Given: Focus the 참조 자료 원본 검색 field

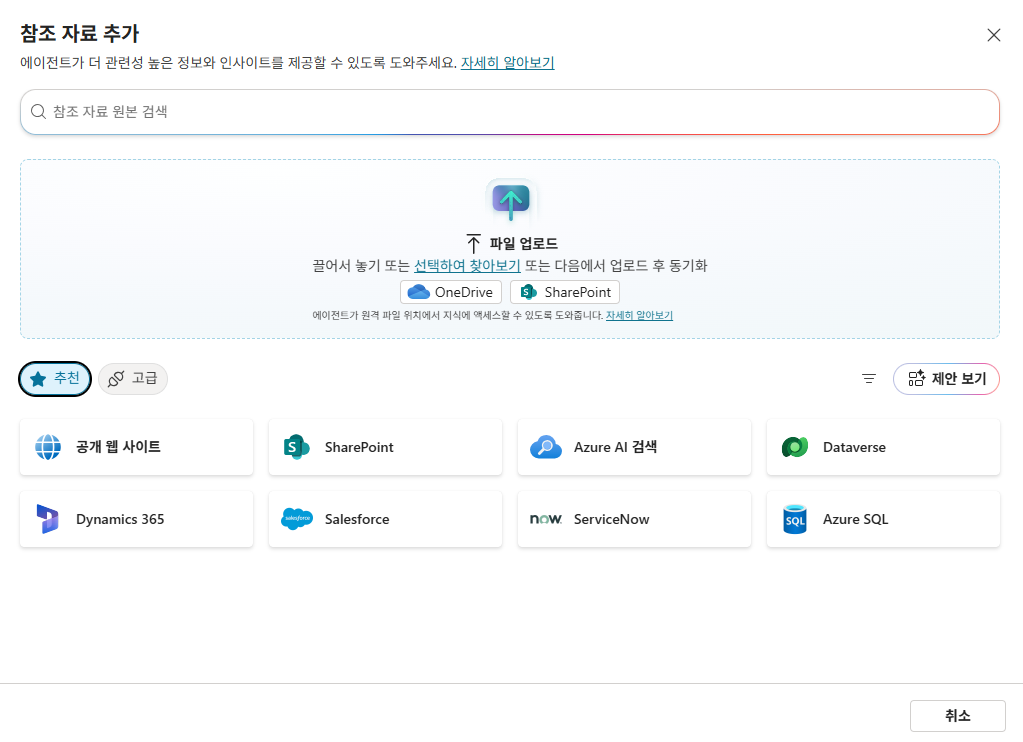Looking at the screenshot, I should [510, 112].
